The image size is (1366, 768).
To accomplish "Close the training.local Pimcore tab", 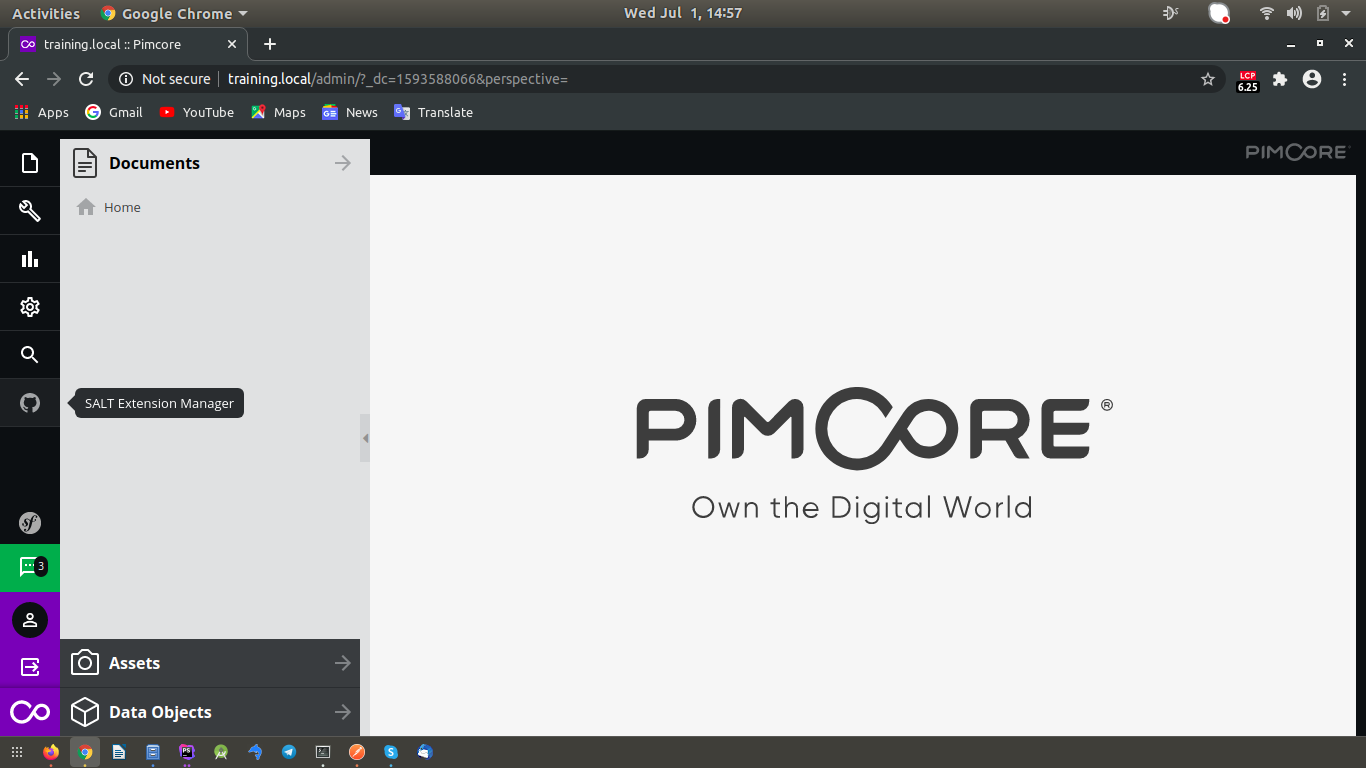I will click(232, 44).
